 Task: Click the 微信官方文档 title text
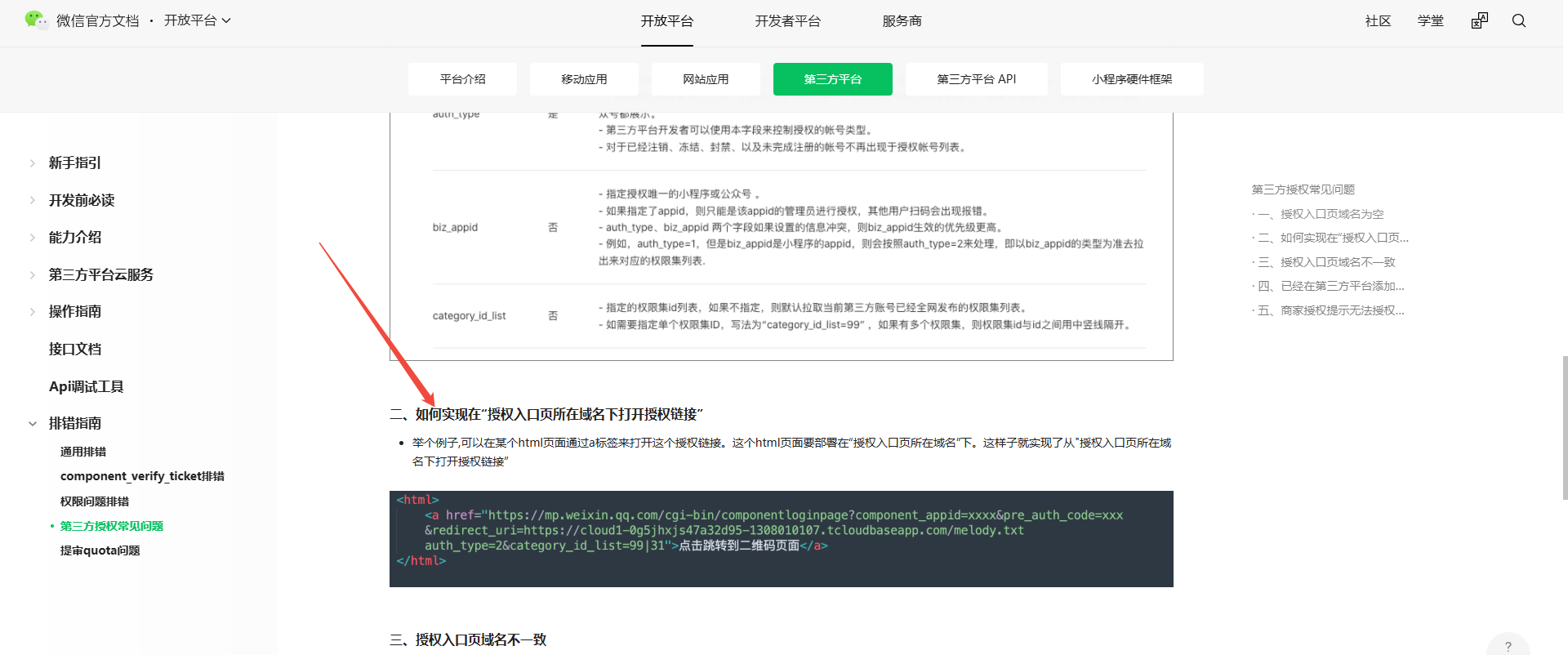98,20
